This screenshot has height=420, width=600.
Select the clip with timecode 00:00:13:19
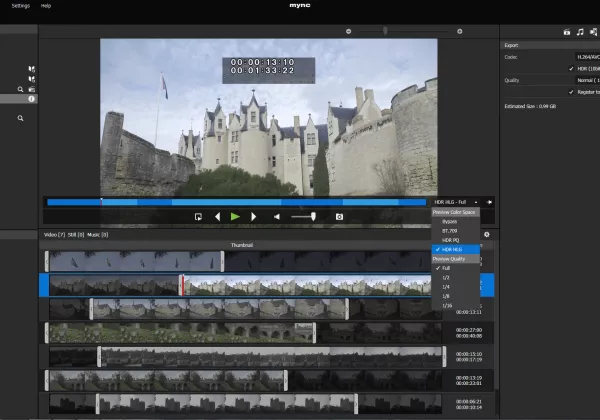tap(245, 381)
